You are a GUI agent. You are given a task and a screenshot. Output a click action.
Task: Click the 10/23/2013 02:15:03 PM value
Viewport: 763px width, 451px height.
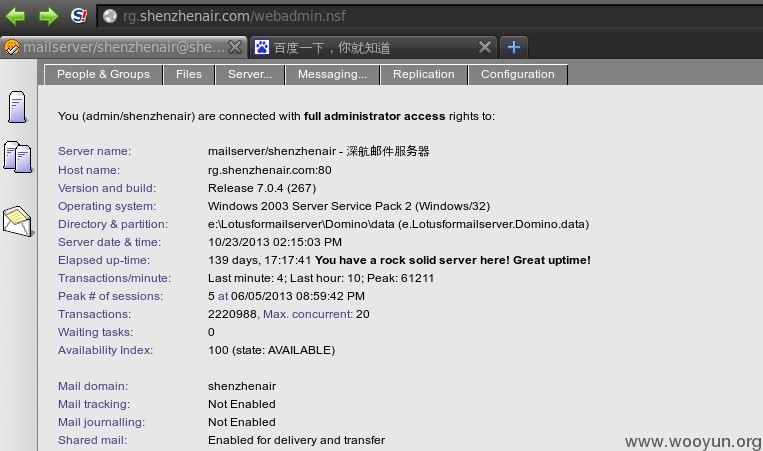pyautogui.click(x=275, y=242)
